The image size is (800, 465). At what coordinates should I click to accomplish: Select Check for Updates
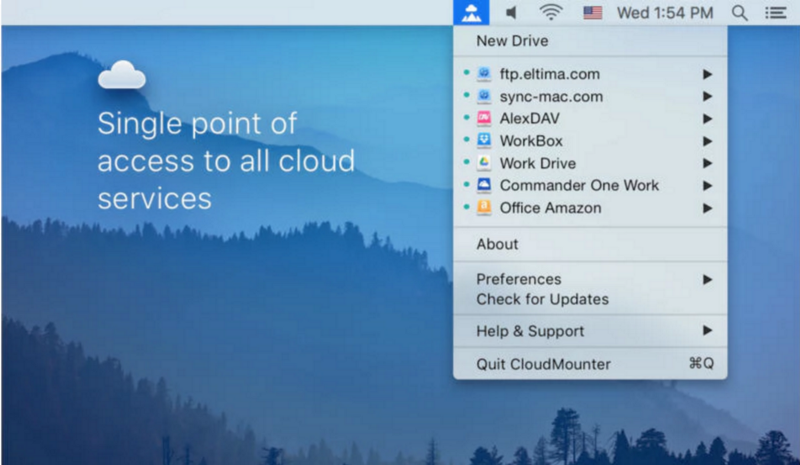[590, 299]
